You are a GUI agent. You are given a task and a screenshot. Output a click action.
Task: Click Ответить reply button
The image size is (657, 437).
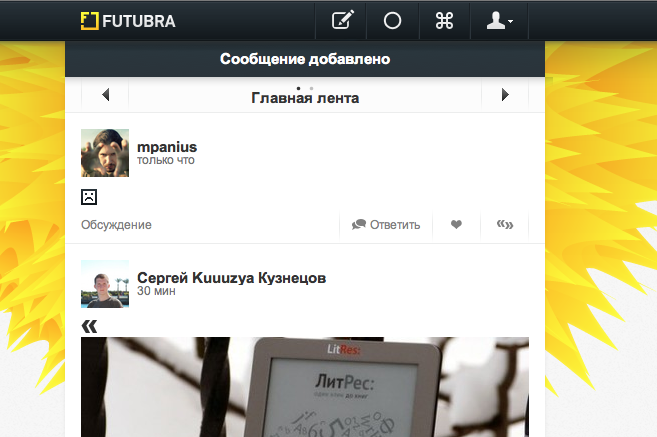pos(386,225)
